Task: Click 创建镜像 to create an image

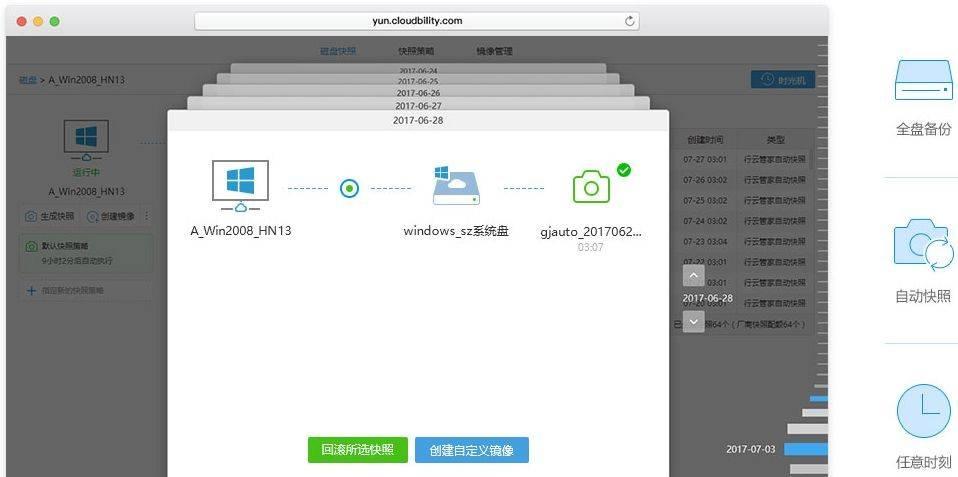Action: [111, 216]
